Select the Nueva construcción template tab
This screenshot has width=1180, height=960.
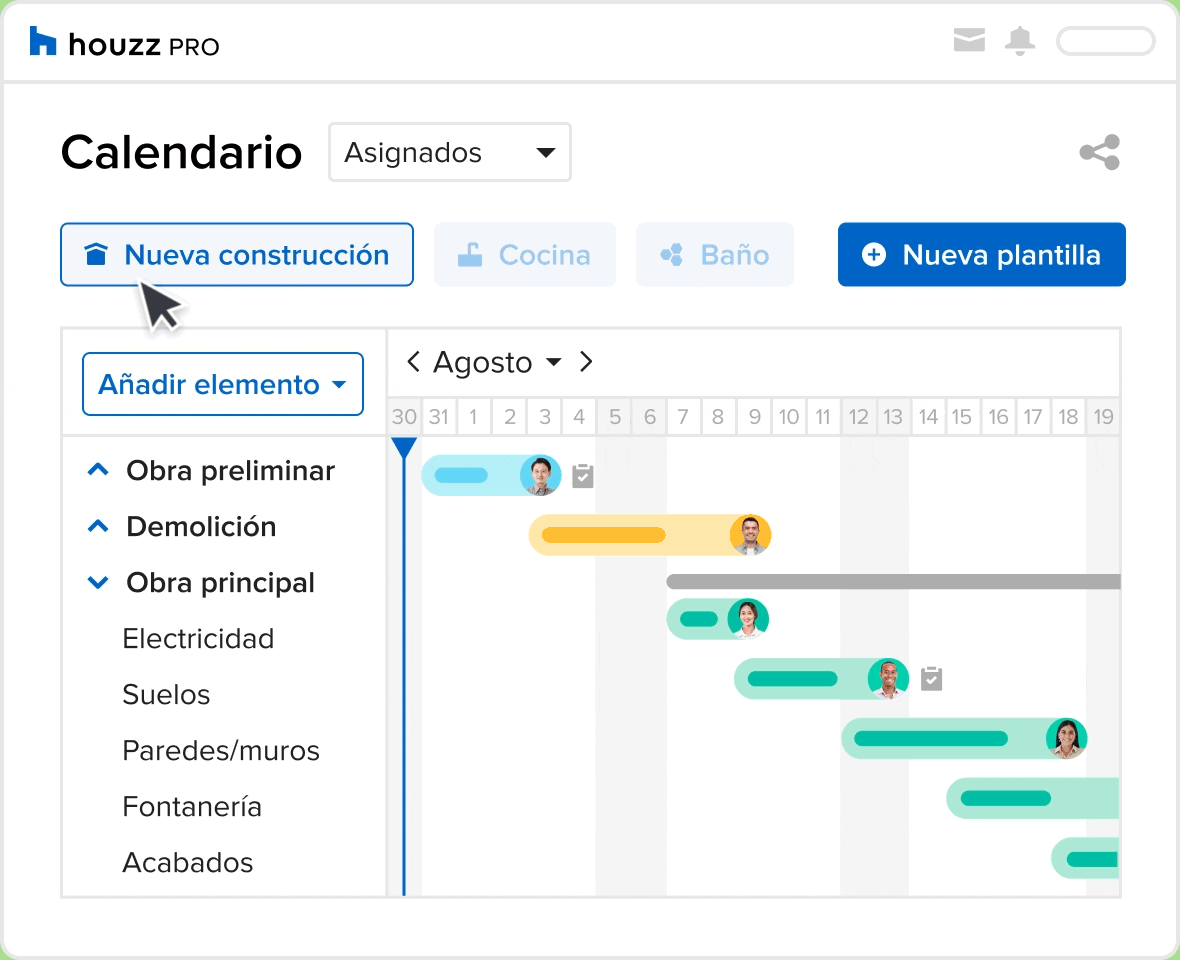237,255
